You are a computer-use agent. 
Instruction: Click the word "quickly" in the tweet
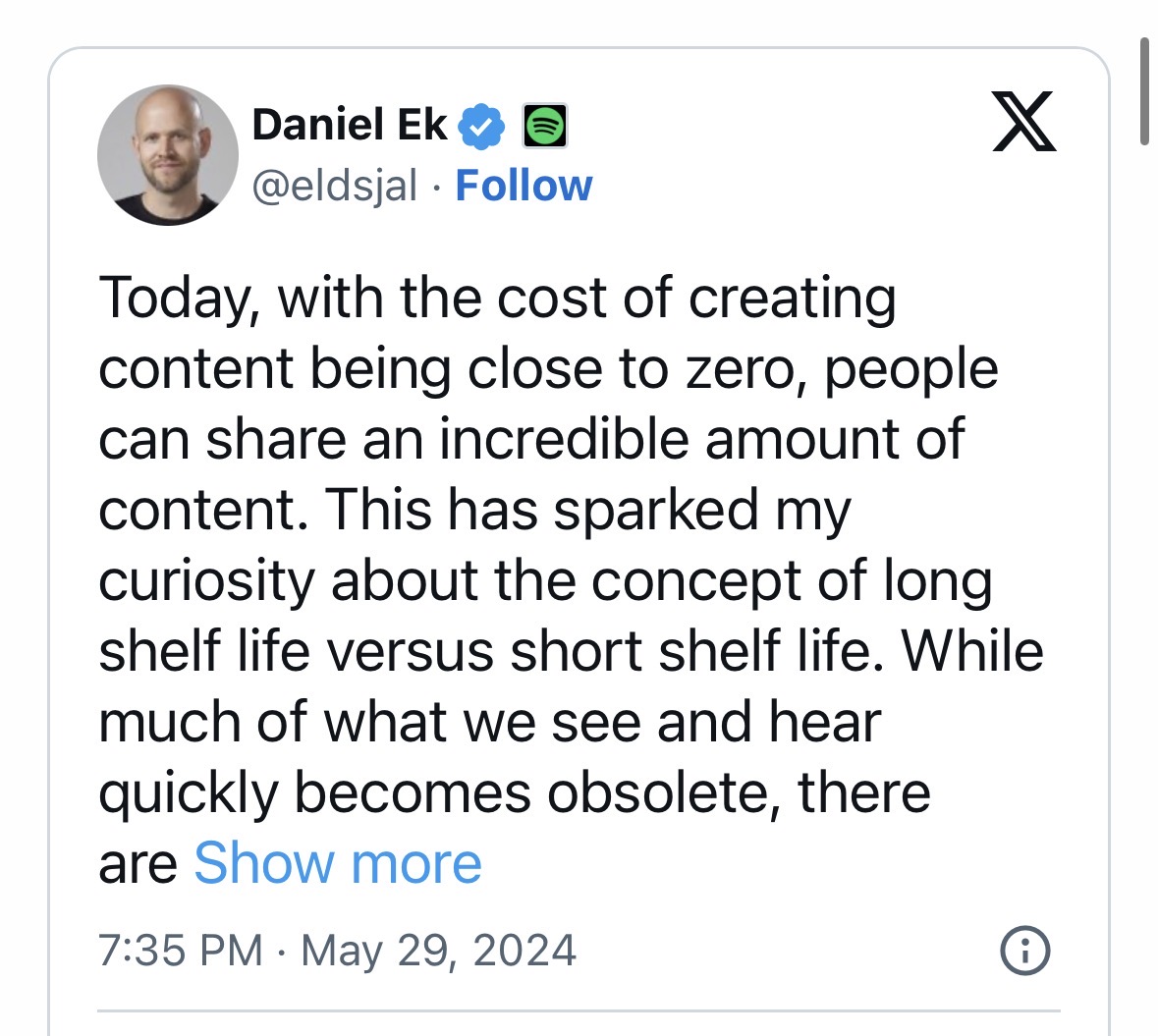189,793
